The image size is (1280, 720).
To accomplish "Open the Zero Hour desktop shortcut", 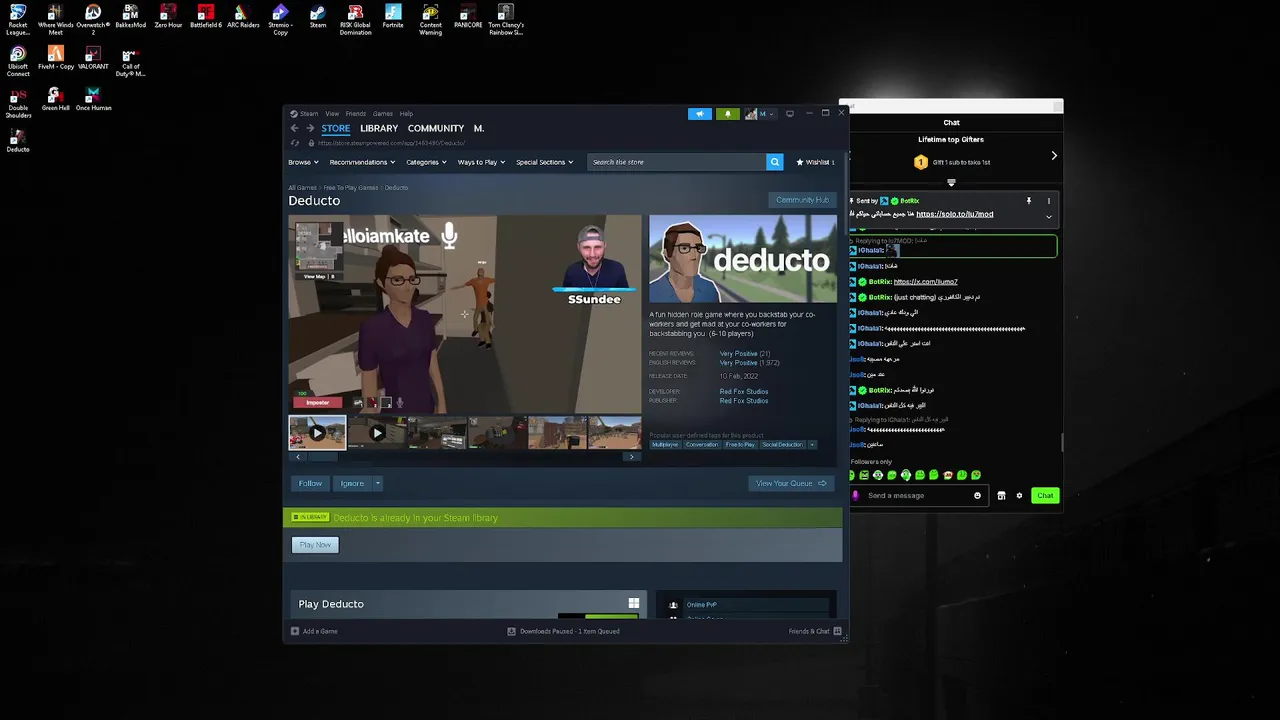I will coord(168,17).
